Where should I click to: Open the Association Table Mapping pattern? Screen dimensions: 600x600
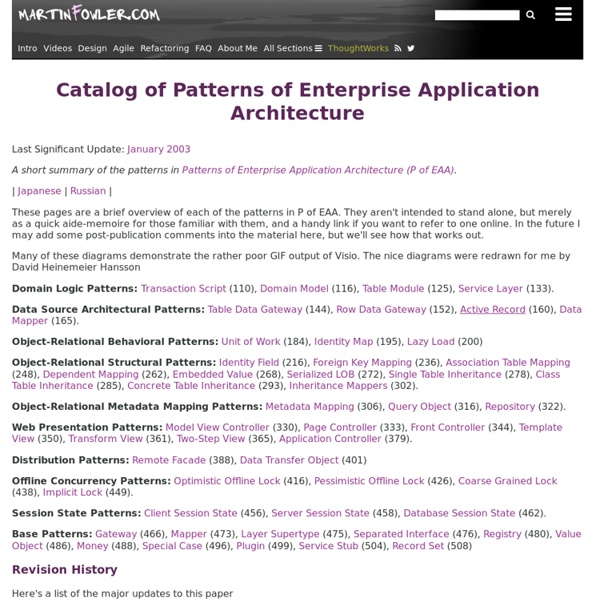click(x=508, y=363)
